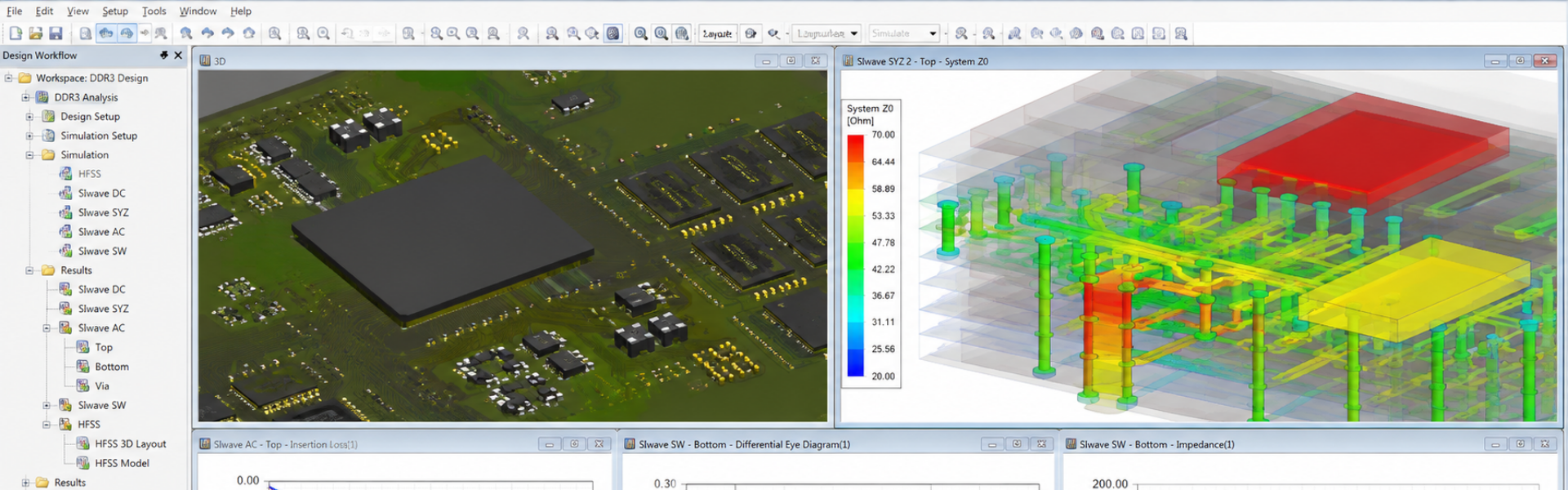Viewport: 1568px width, 490px height.
Task: Click the blue curved undo arrow icon
Action: pyautogui.click(x=207, y=33)
